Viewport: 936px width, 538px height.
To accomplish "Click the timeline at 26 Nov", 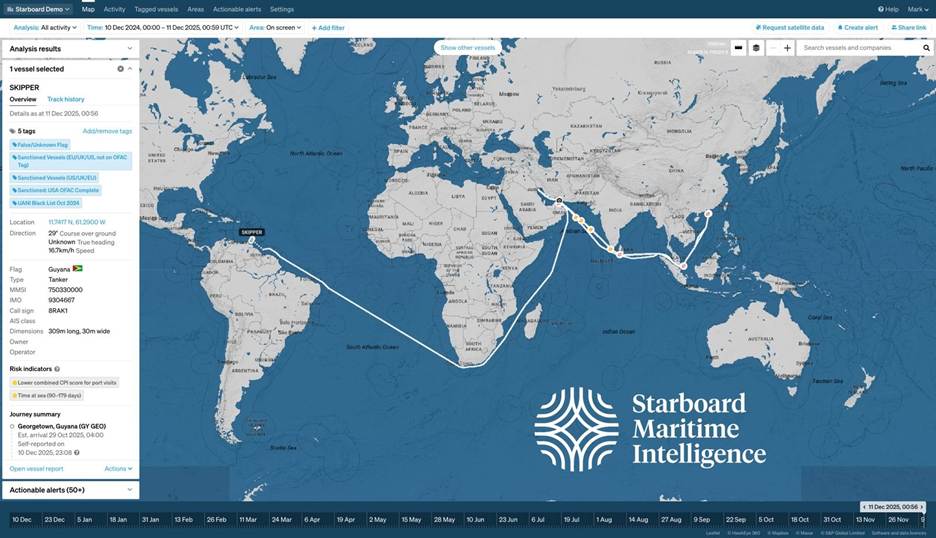I will click(899, 519).
